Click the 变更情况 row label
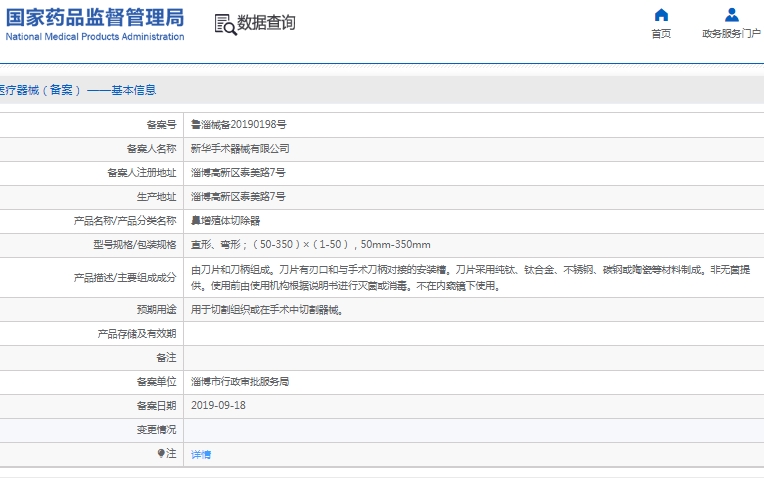The height and width of the screenshot is (478, 764). (x=156, y=430)
